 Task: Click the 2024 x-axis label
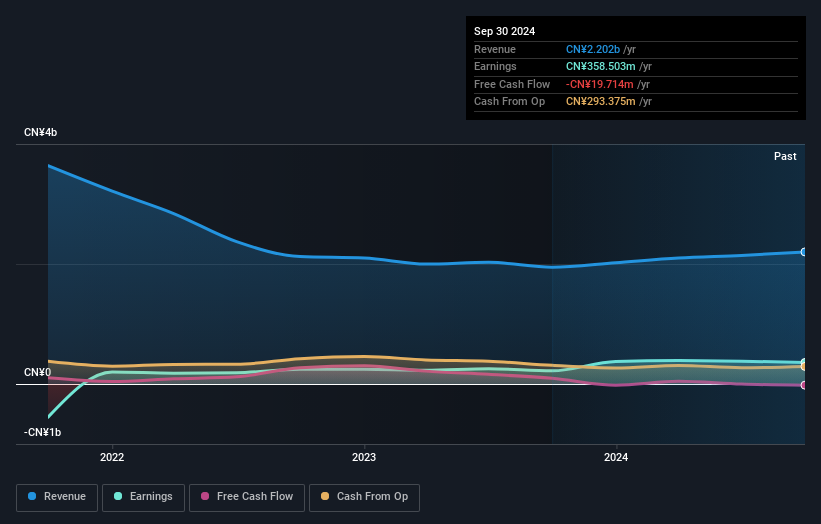pyautogui.click(x=616, y=457)
